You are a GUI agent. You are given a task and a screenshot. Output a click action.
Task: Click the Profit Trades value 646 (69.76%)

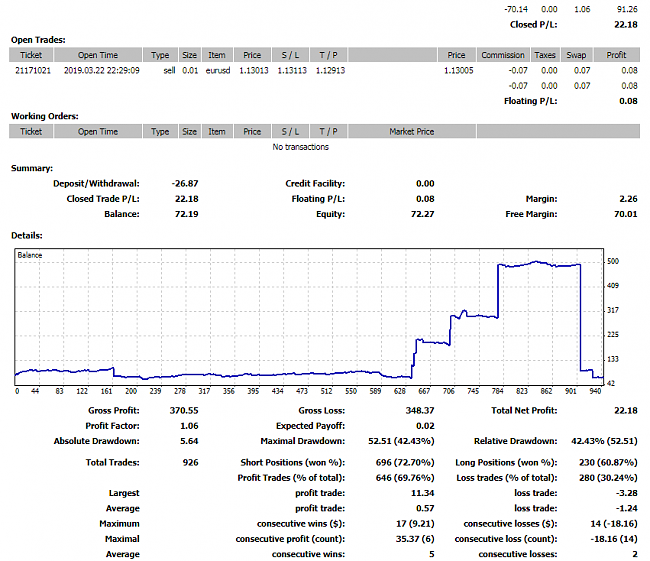tap(405, 478)
